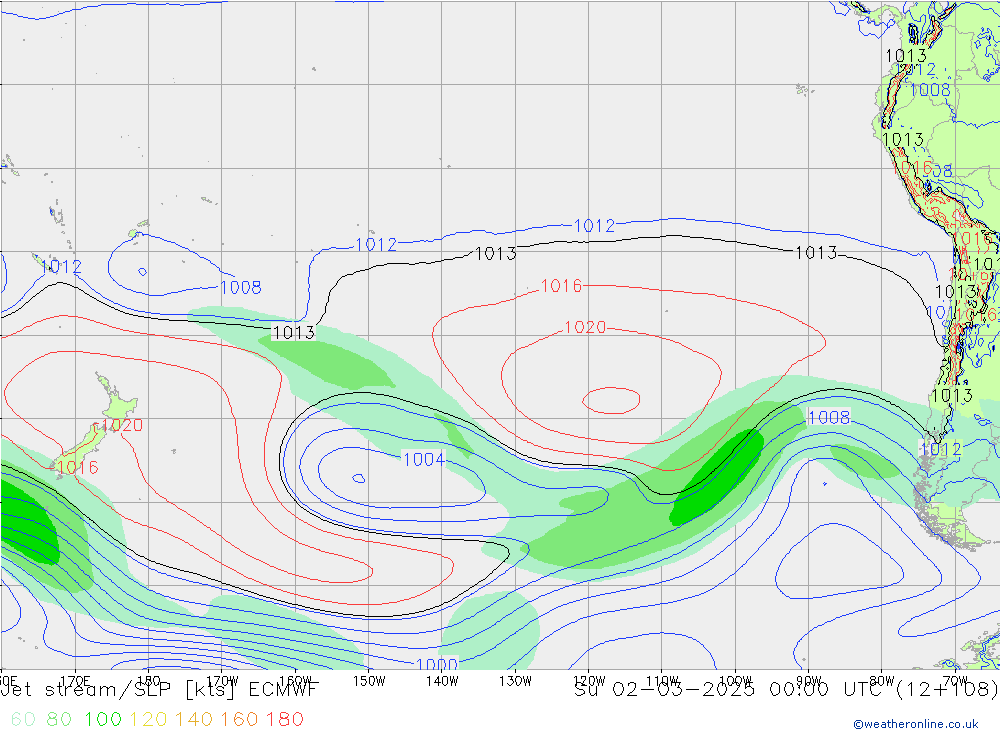Open the weatheronline.co.uk copyright link
The height and width of the screenshot is (733, 1000).
[x=916, y=723]
